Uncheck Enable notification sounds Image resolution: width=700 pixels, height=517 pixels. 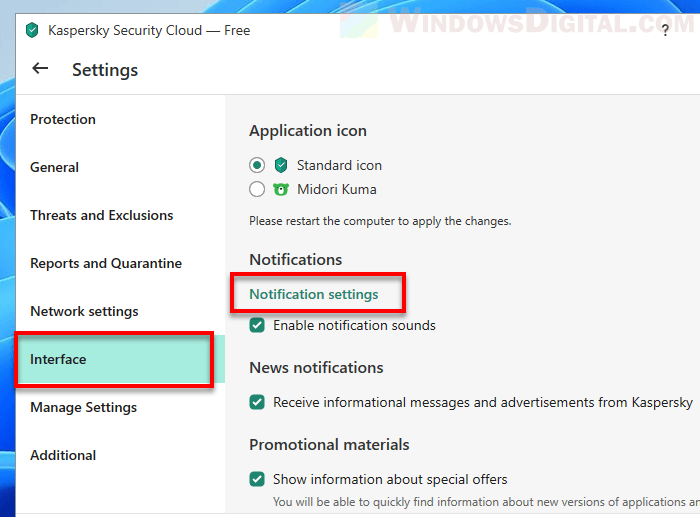click(x=257, y=325)
